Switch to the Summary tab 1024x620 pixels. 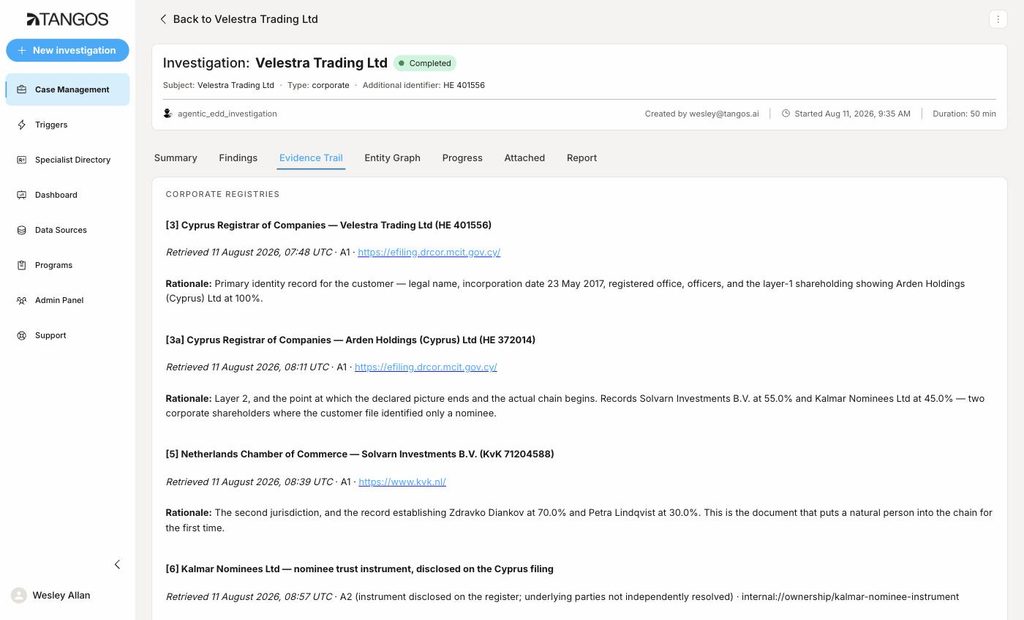[176, 158]
